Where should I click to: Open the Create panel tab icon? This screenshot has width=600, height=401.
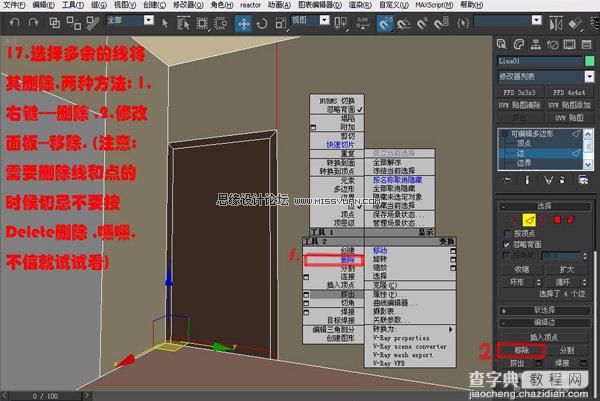click(501, 44)
